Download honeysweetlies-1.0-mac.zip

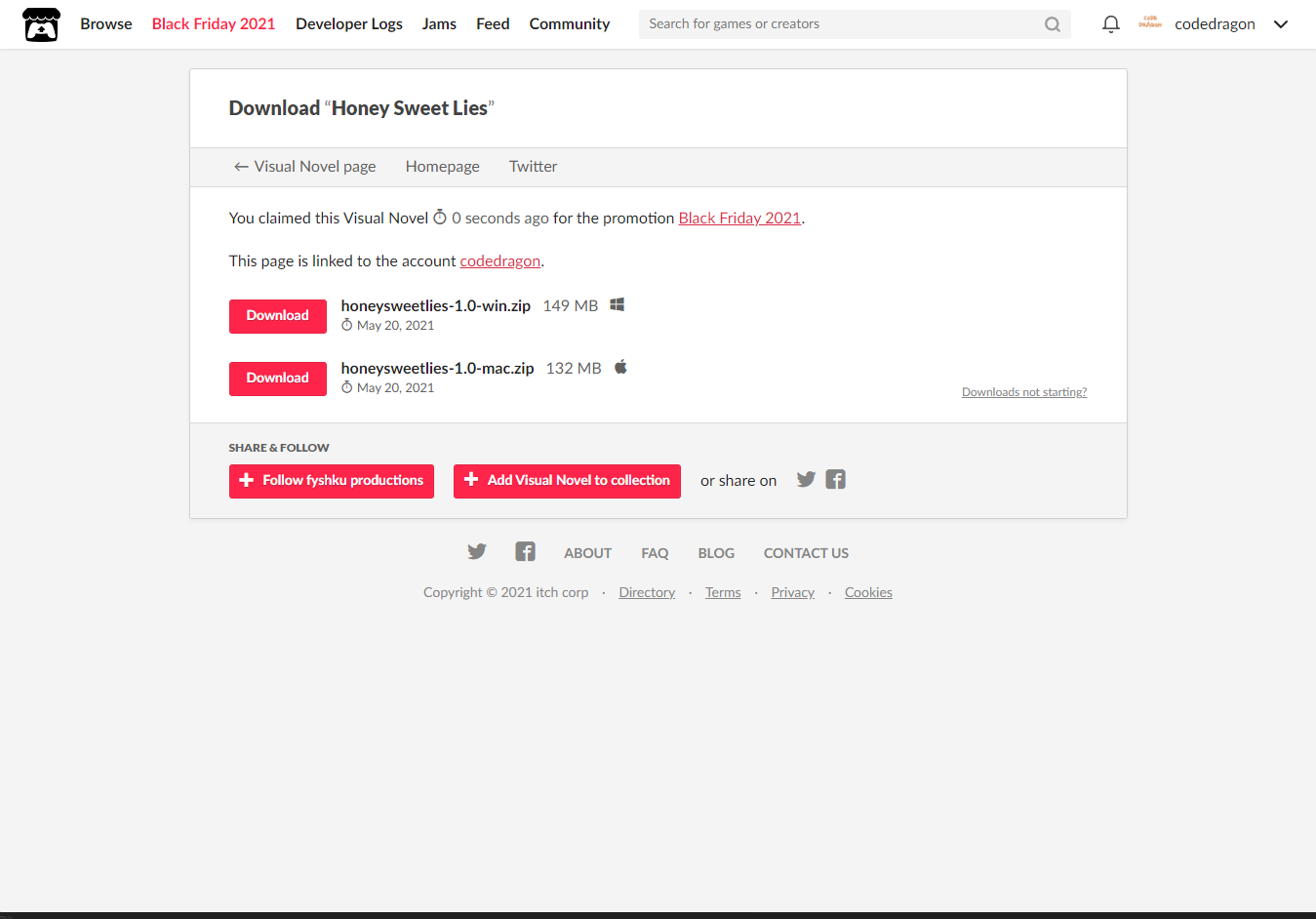tap(278, 379)
